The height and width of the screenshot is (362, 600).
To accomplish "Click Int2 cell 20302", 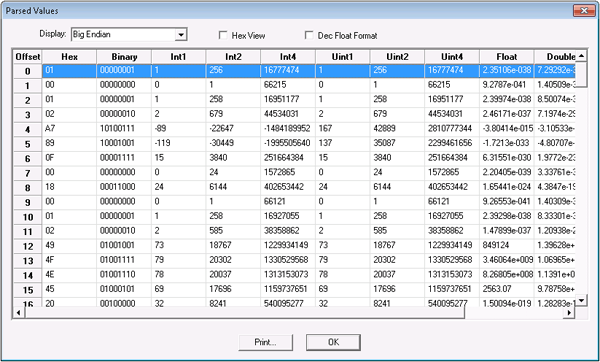I will (x=233, y=260).
